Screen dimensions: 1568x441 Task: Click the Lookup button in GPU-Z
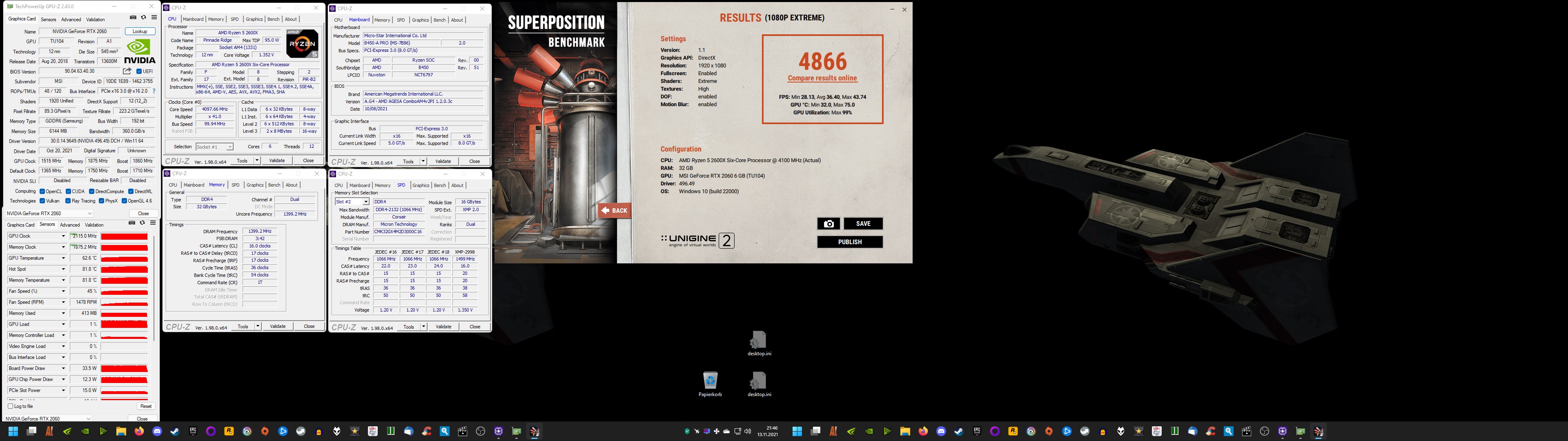tap(140, 32)
